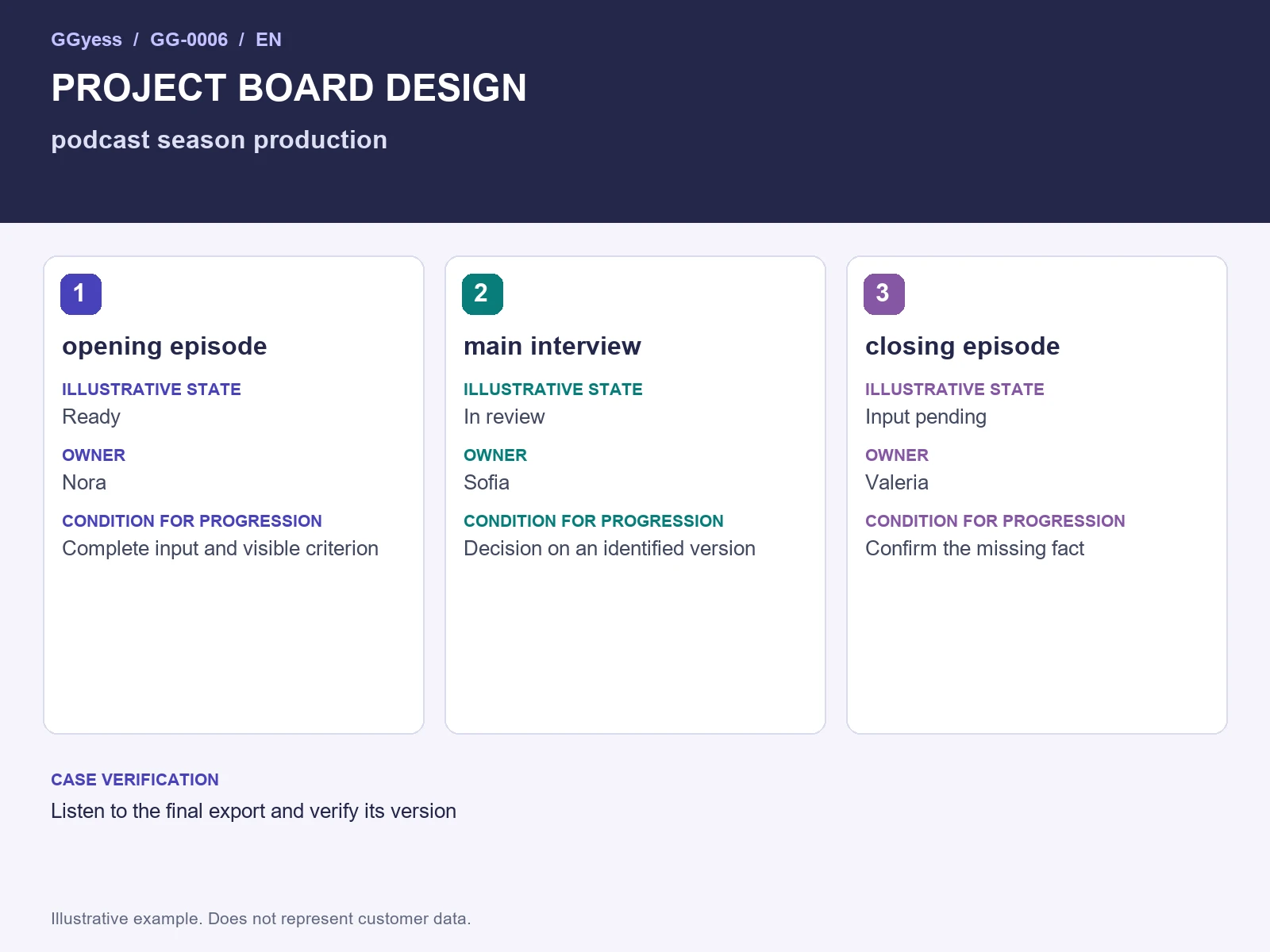Viewport: 1270px width, 952px height.
Task: Click the podcast season production subtitle
Action: [219, 140]
